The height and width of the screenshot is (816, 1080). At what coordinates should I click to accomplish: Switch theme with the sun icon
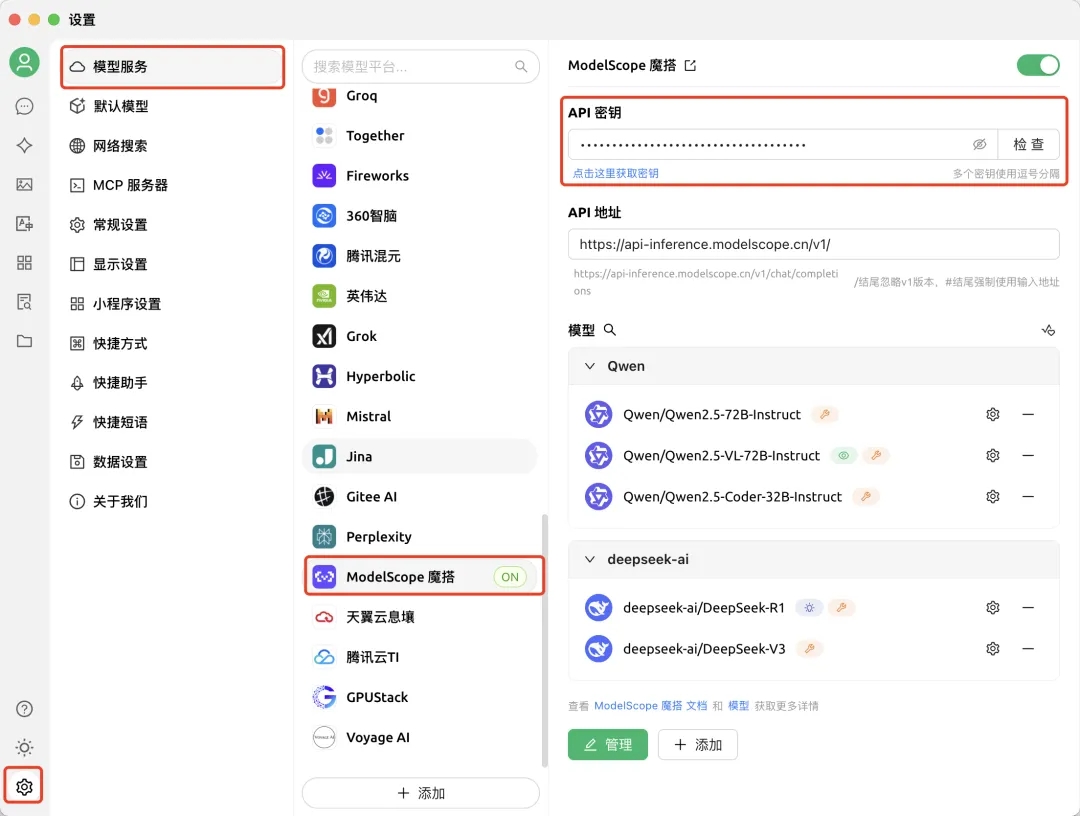[24, 747]
